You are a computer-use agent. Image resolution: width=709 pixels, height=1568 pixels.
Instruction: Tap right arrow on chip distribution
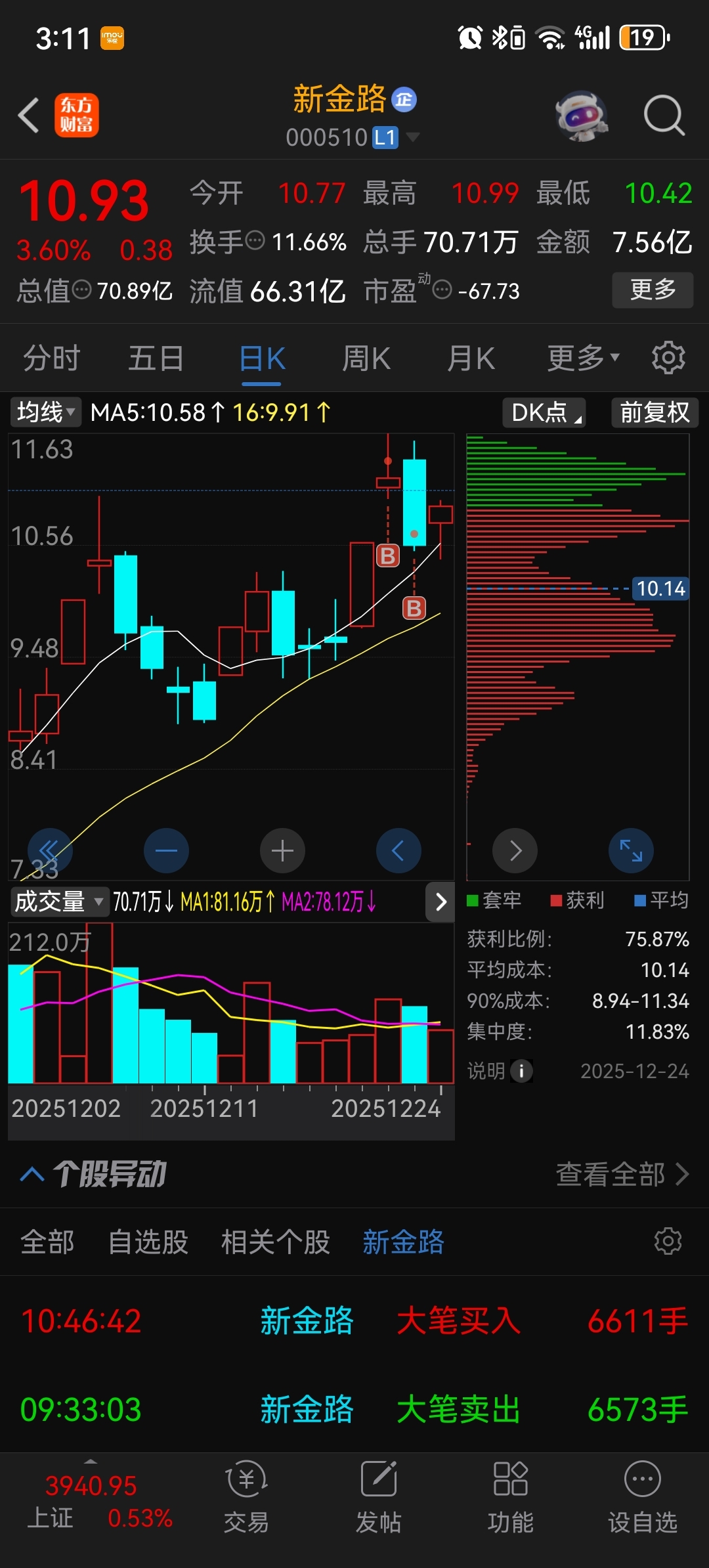tap(515, 851)
